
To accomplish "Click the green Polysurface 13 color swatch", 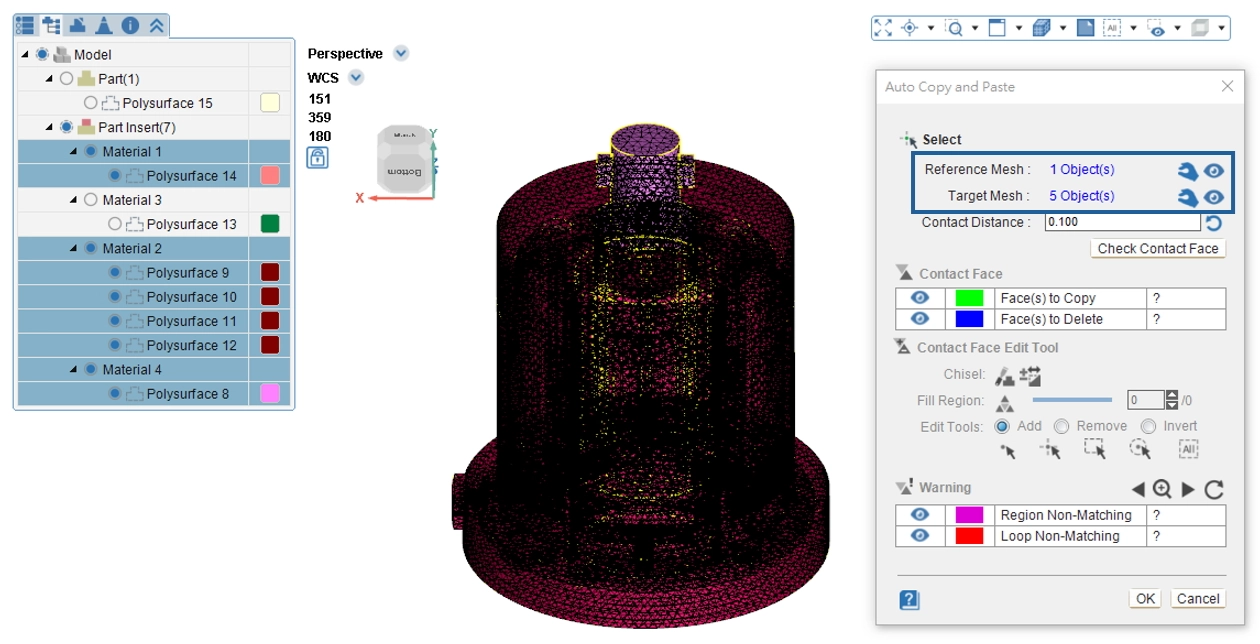I will click(x=270, y=224).
